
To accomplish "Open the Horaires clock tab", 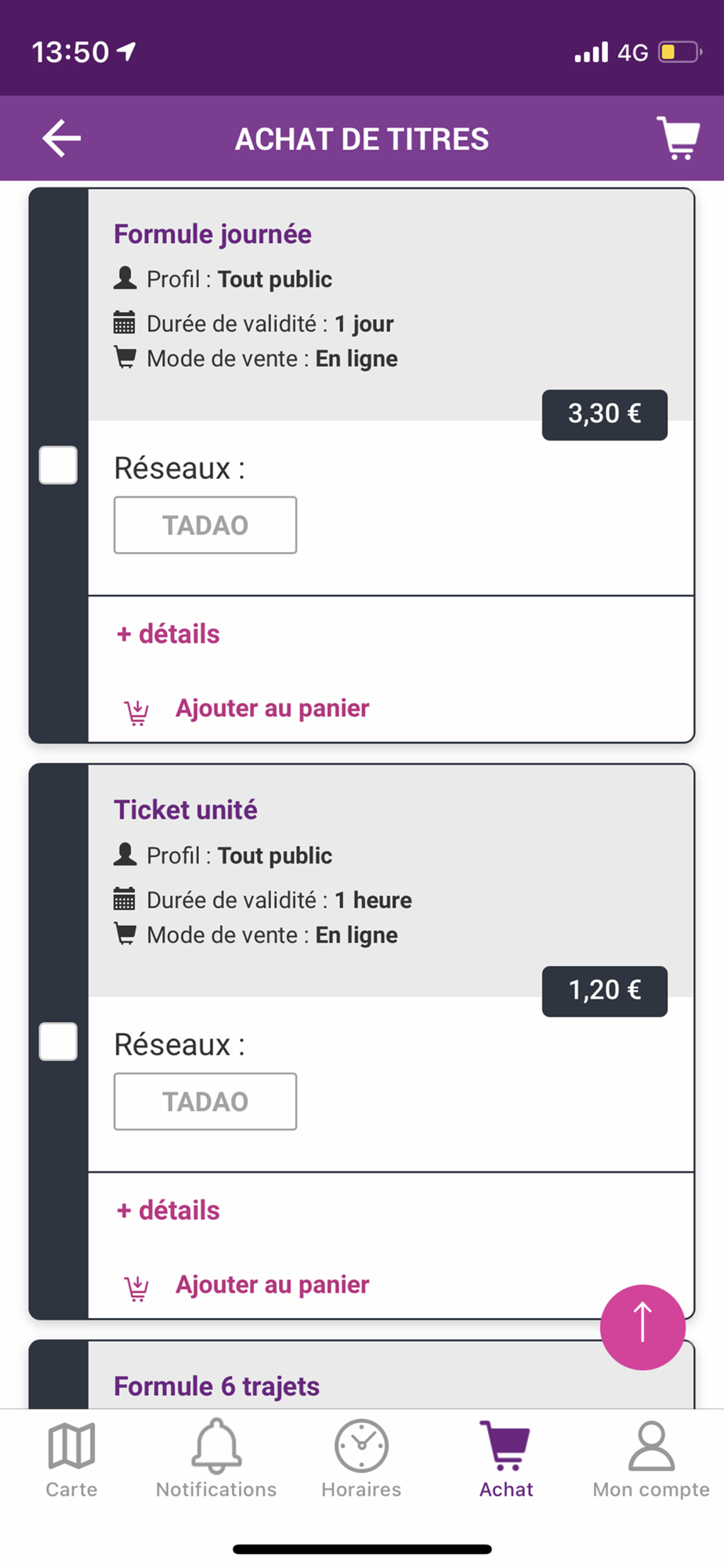I will click(361, 1458).
